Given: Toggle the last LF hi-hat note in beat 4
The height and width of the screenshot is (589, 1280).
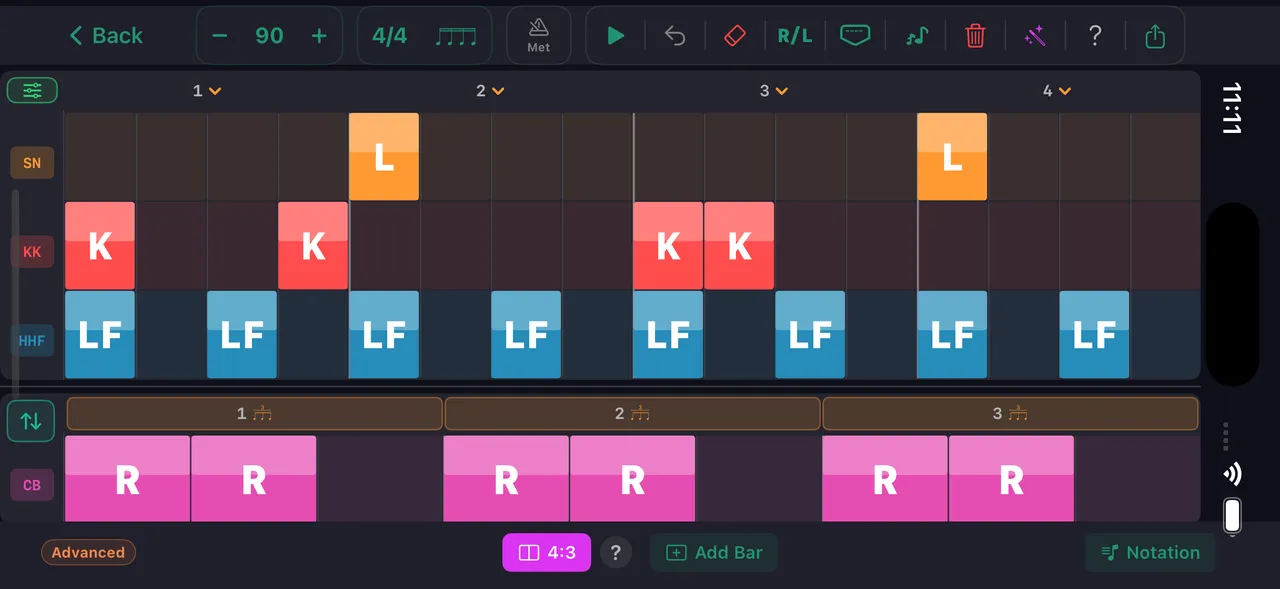Looking at the screenshot, I should pyautogui.click(x=1094, y=335).
